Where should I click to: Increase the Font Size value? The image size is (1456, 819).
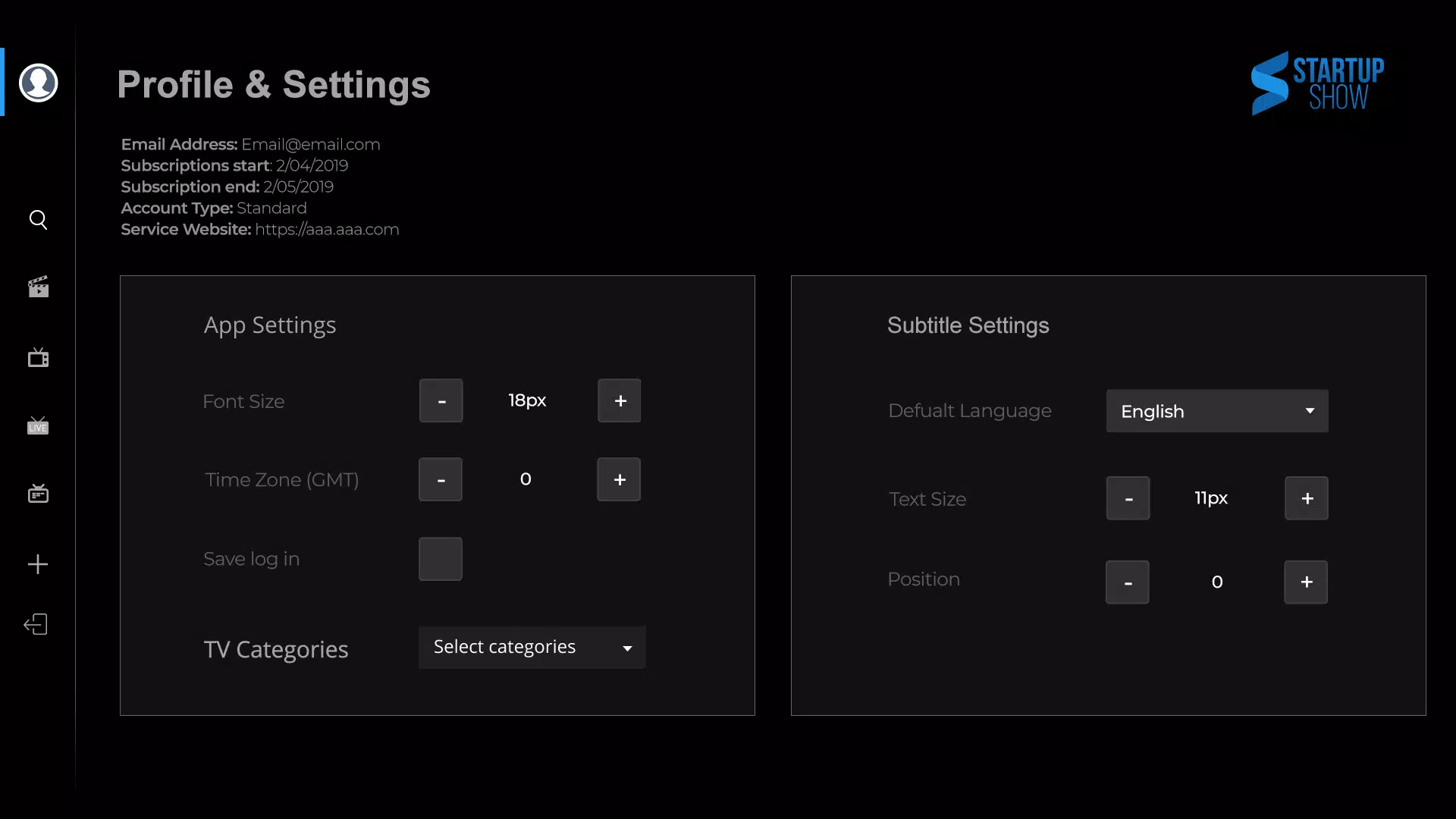click(620, 400)
